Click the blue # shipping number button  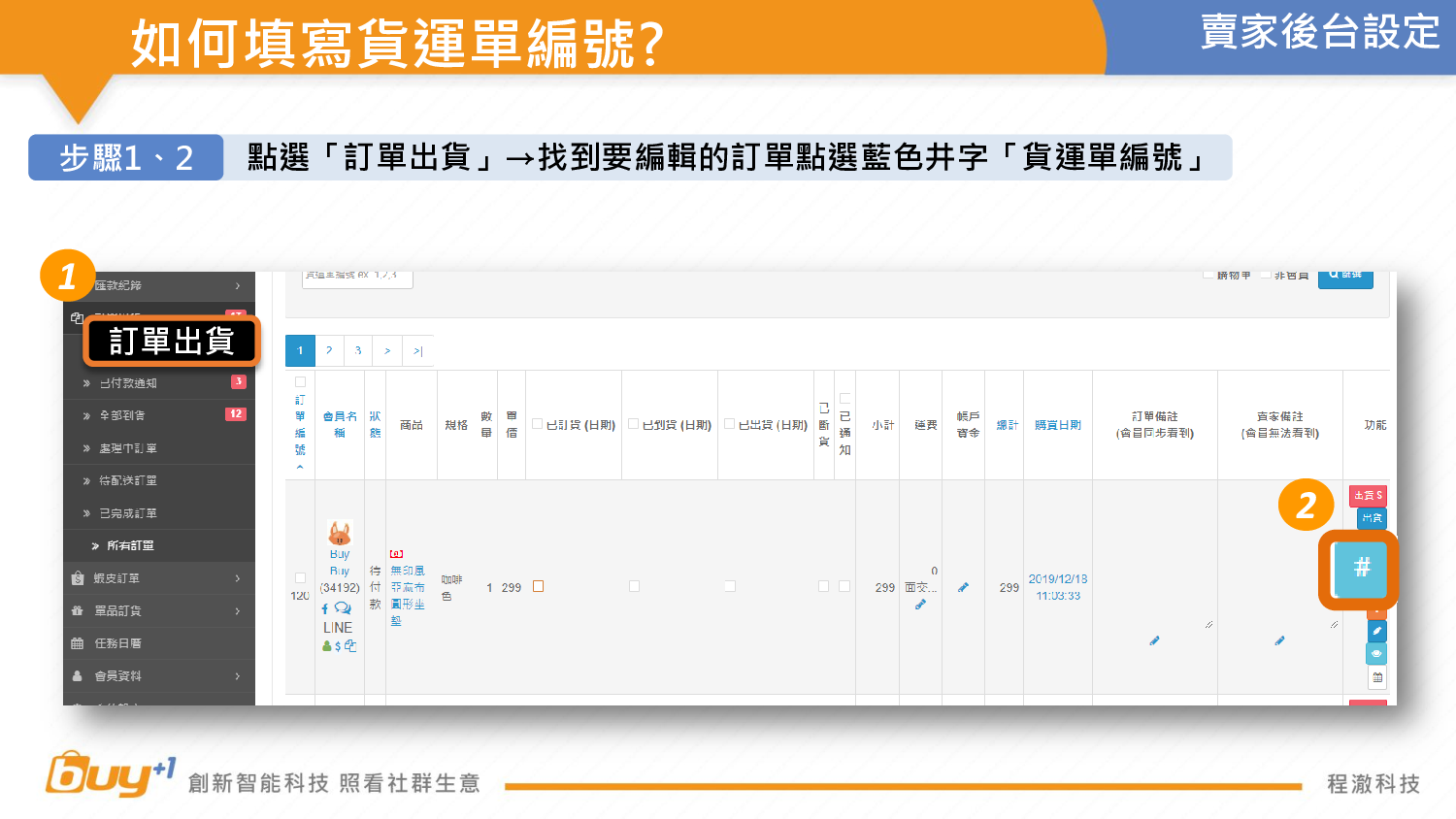[1361, 568]
